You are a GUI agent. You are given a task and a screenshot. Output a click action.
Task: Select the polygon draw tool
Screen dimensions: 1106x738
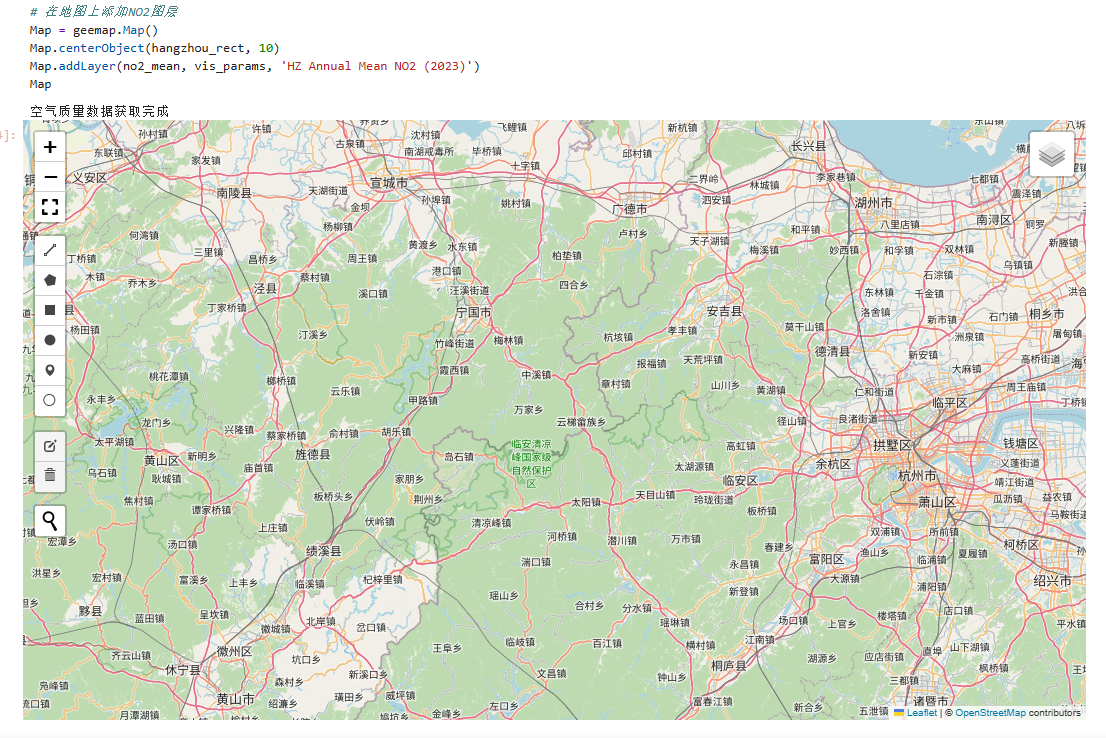pos(49,280)
